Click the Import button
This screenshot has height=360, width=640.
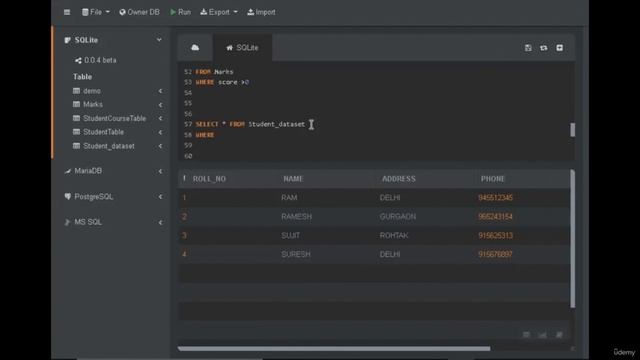point(261,12)
